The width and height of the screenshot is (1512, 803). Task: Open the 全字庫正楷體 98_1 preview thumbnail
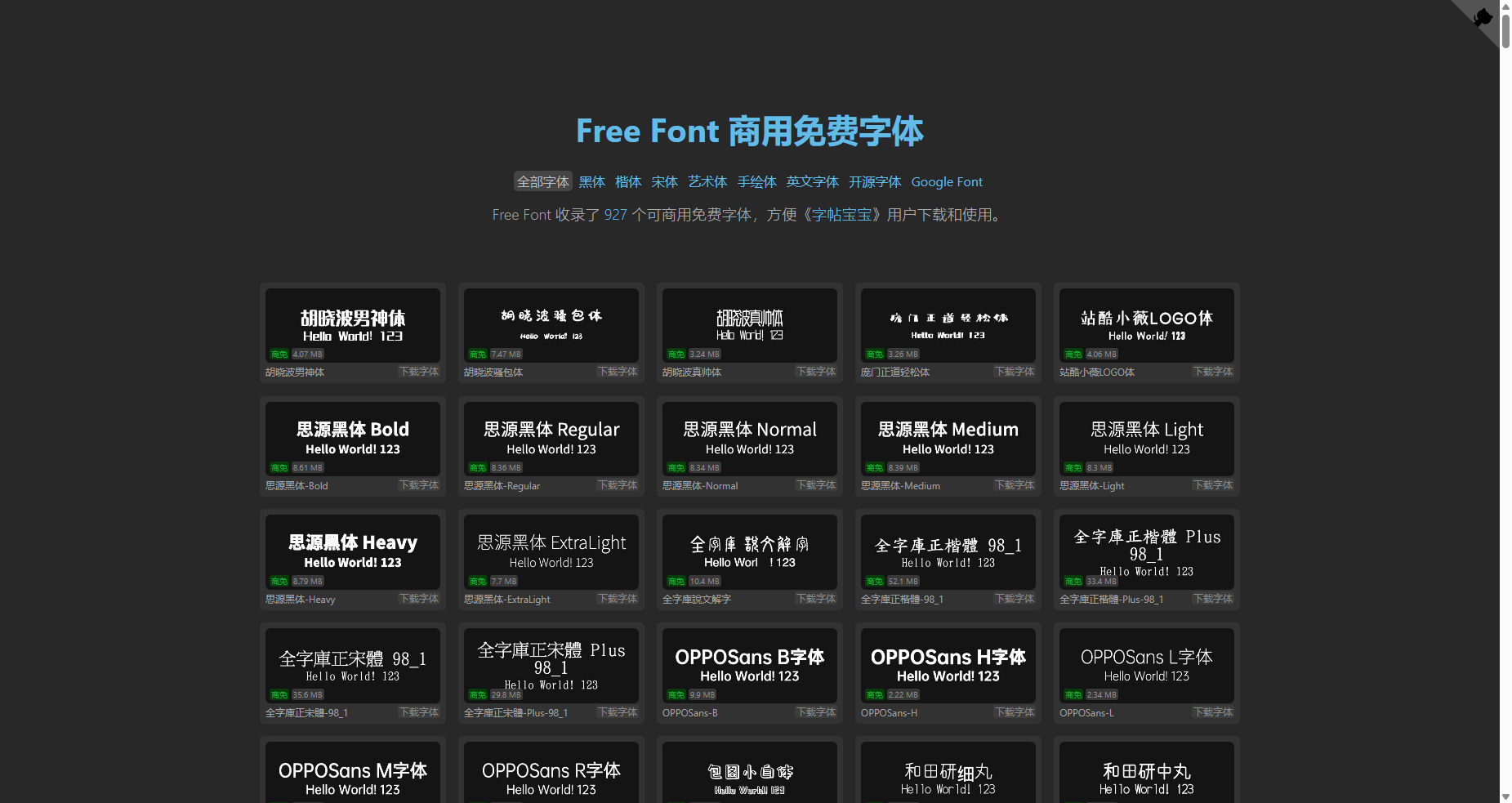pos(948,552)
